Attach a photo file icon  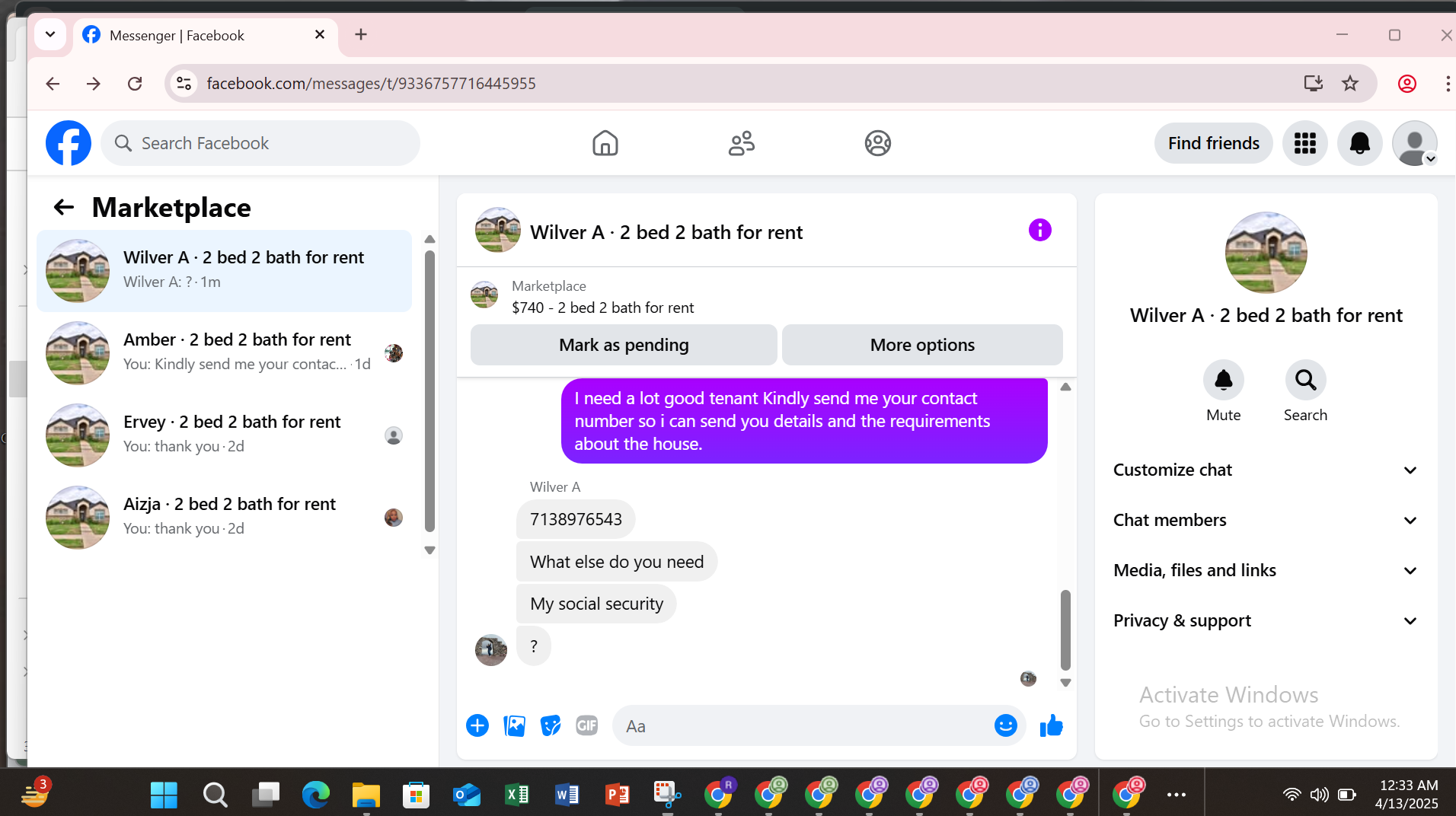515,725
